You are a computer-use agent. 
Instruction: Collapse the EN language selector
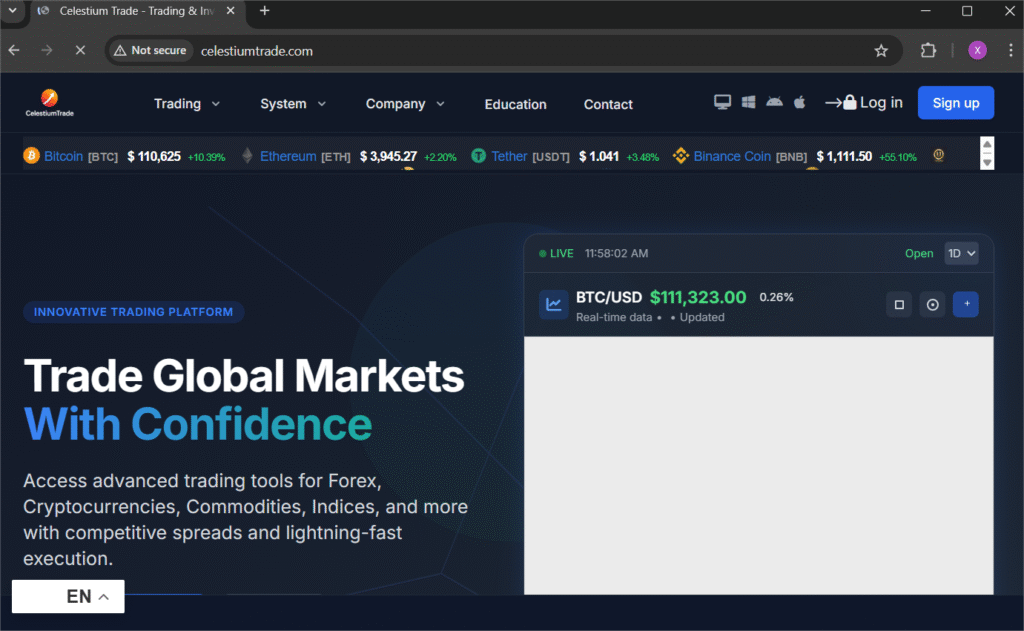(x=68, y=596)
